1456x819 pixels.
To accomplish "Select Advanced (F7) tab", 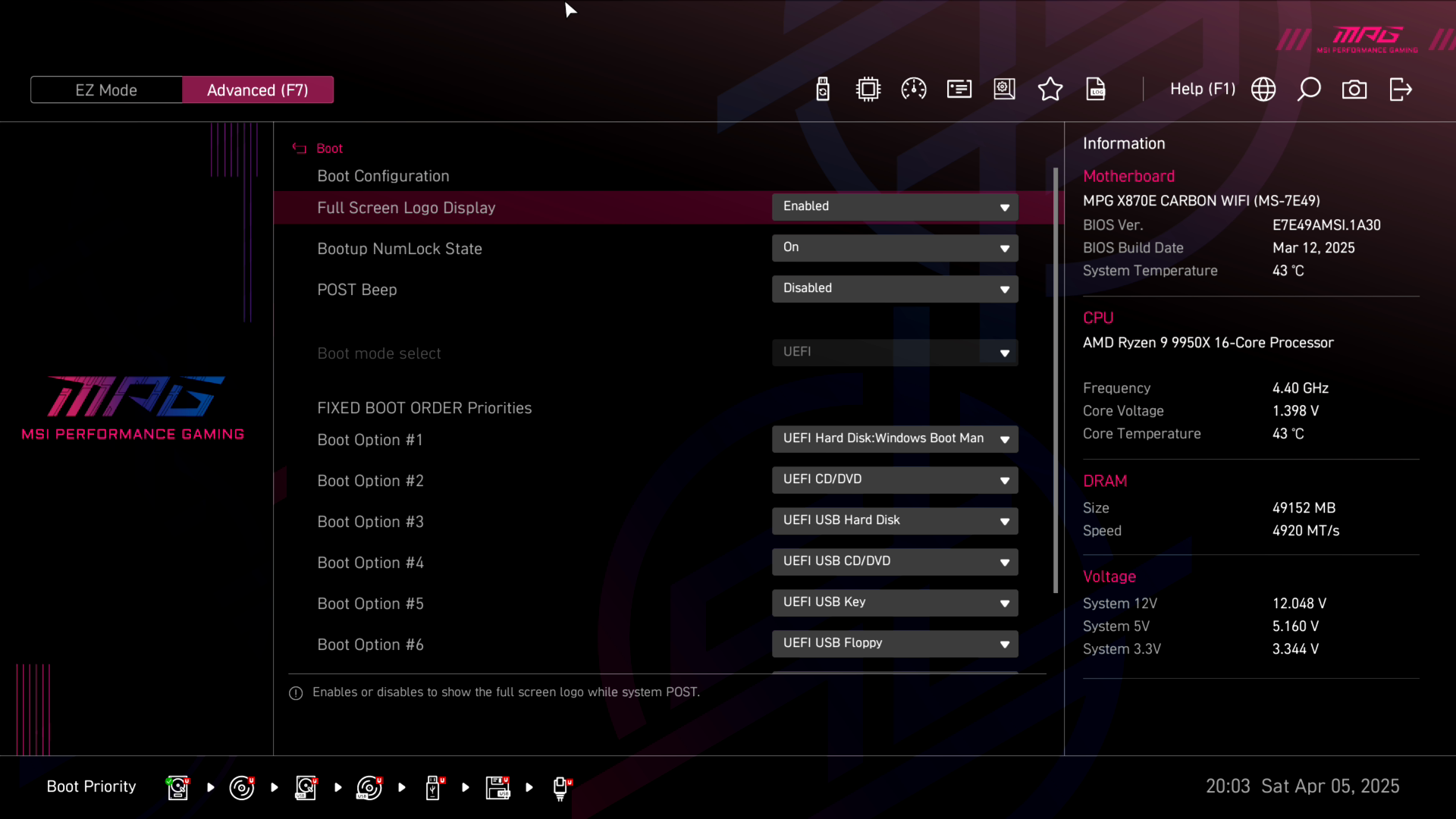I will [258, 90].
